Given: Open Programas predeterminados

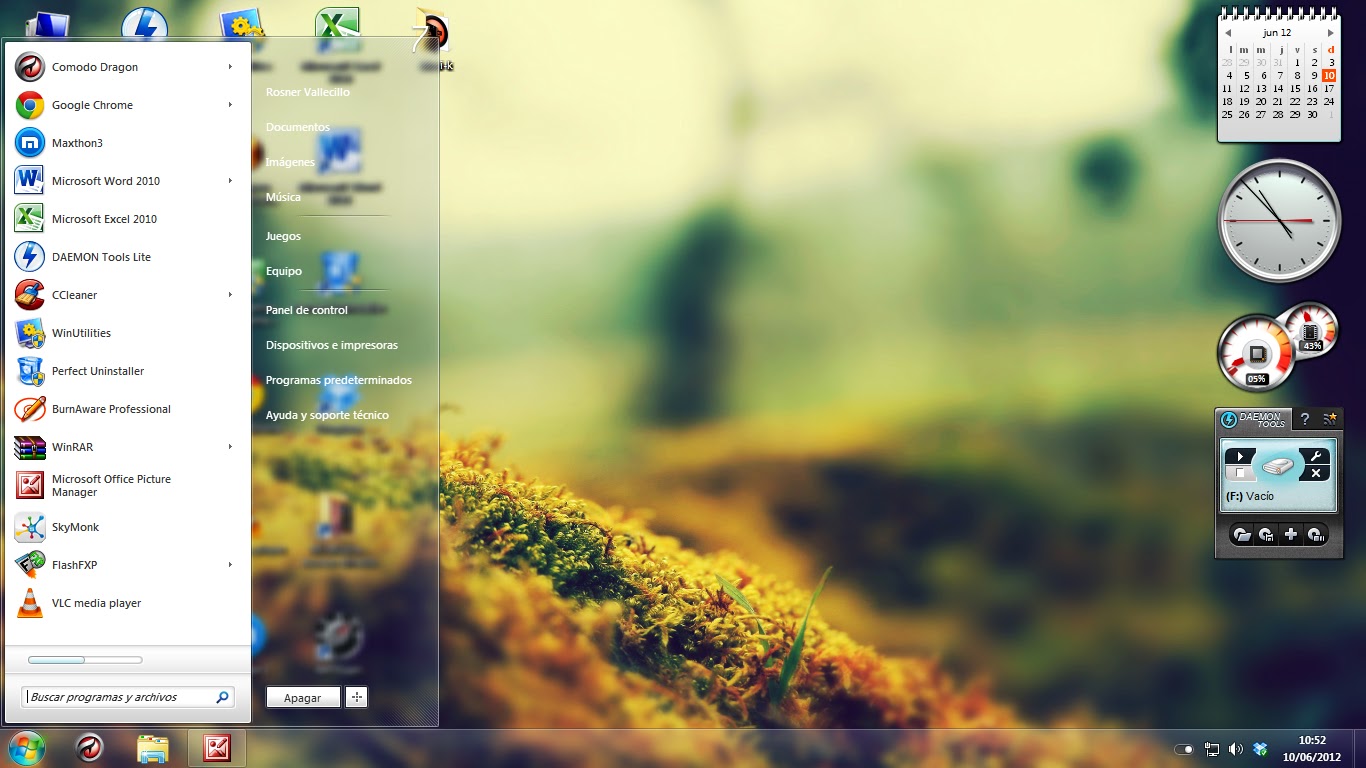Looking at the screenshot, I should (339, 380).
